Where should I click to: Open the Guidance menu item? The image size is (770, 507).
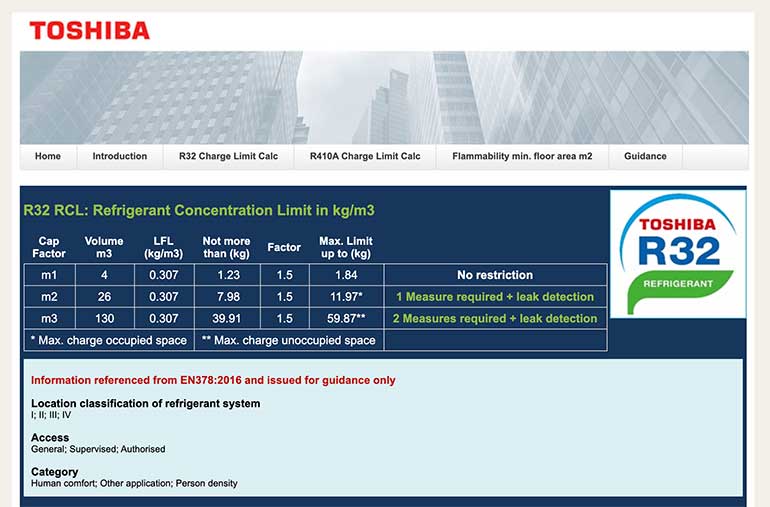[645, 156]
